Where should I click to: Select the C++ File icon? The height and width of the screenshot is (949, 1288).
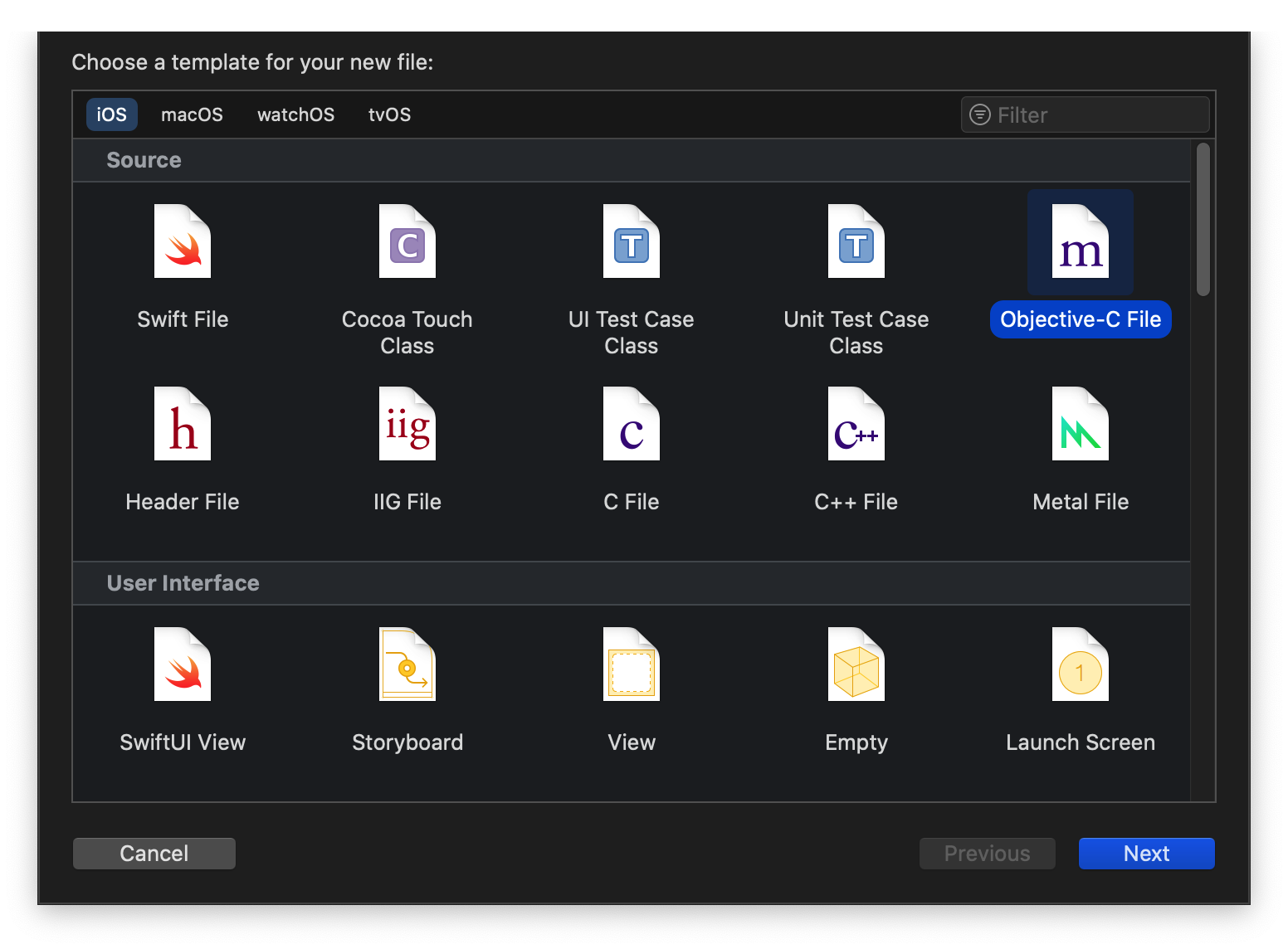pos(856,424)
